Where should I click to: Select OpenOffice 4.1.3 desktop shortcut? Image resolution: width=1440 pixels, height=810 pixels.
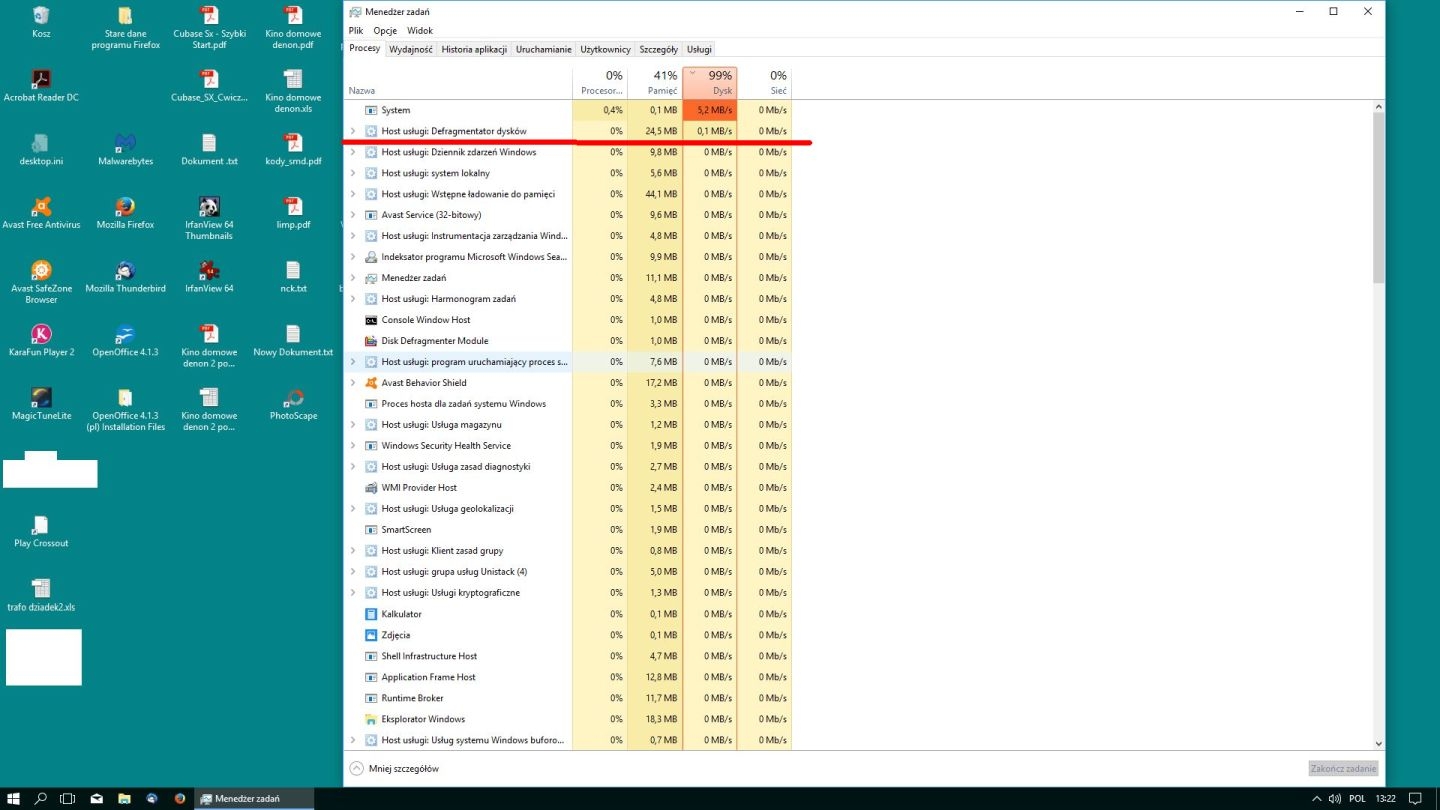(x=125, y=340)
